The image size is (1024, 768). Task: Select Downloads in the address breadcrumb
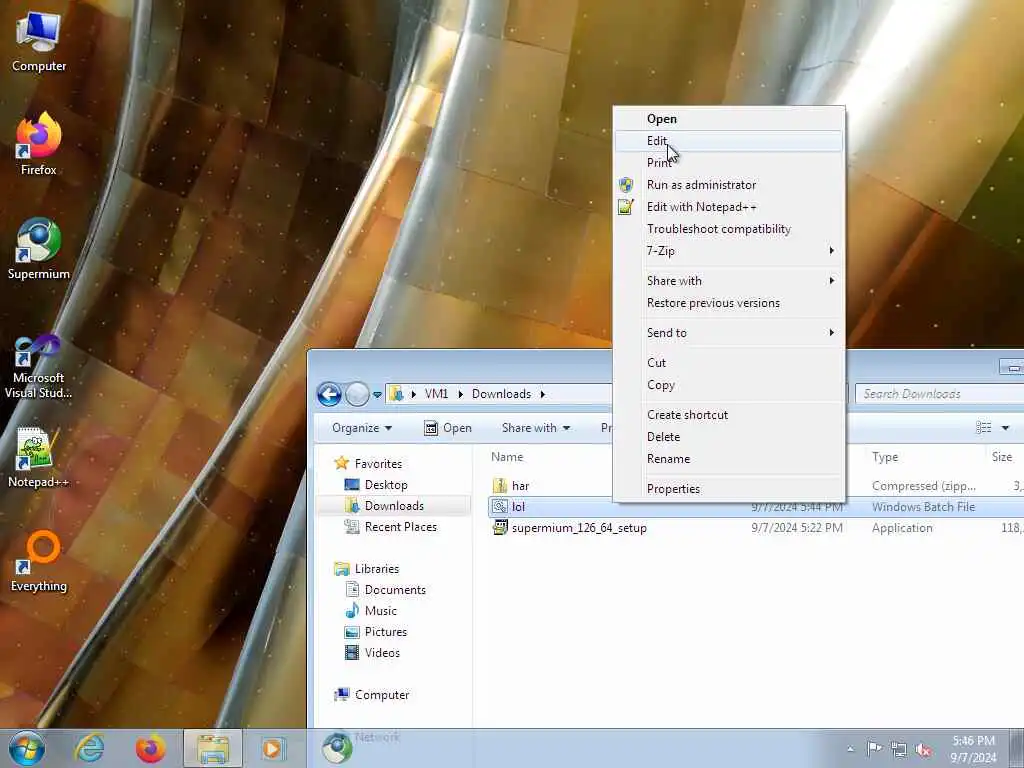click(x=501, y=394)
